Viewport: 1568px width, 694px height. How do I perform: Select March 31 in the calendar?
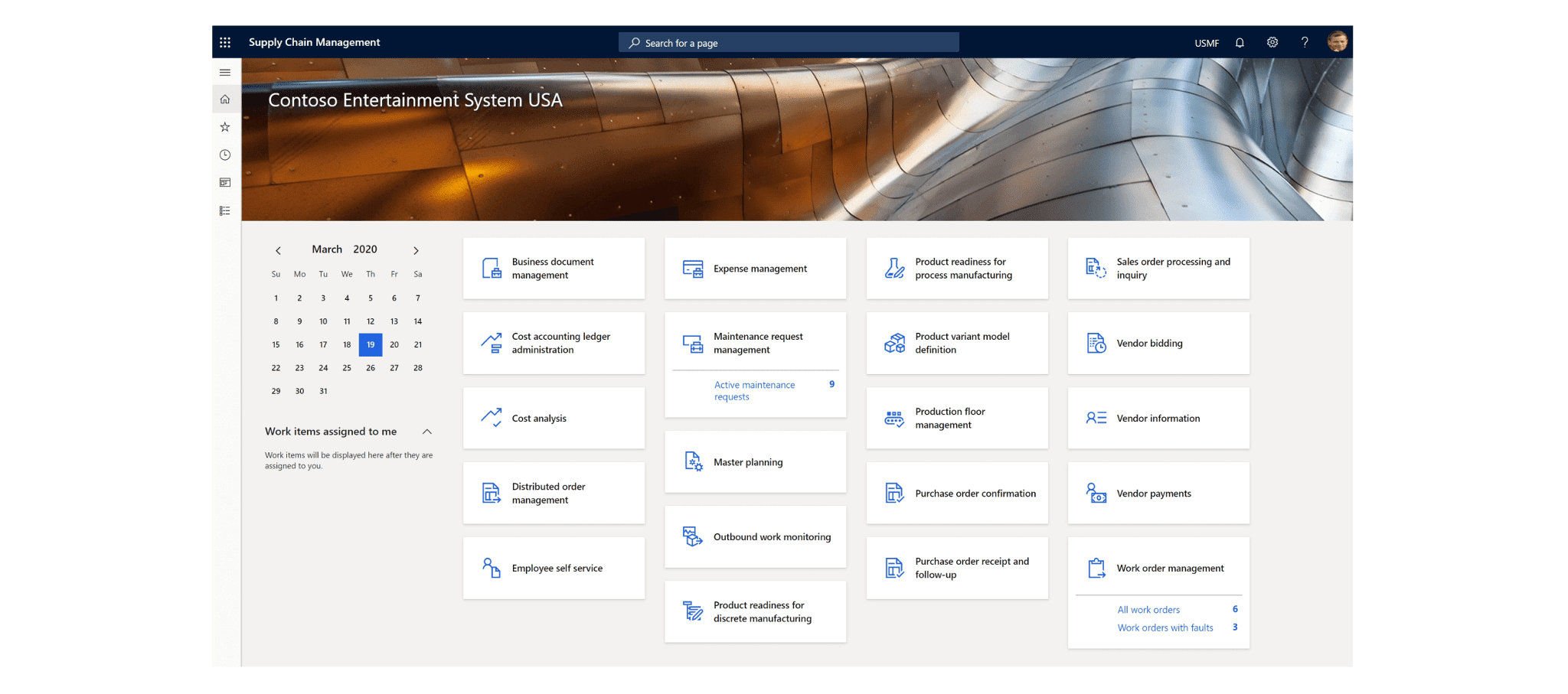tap(323, 391)
